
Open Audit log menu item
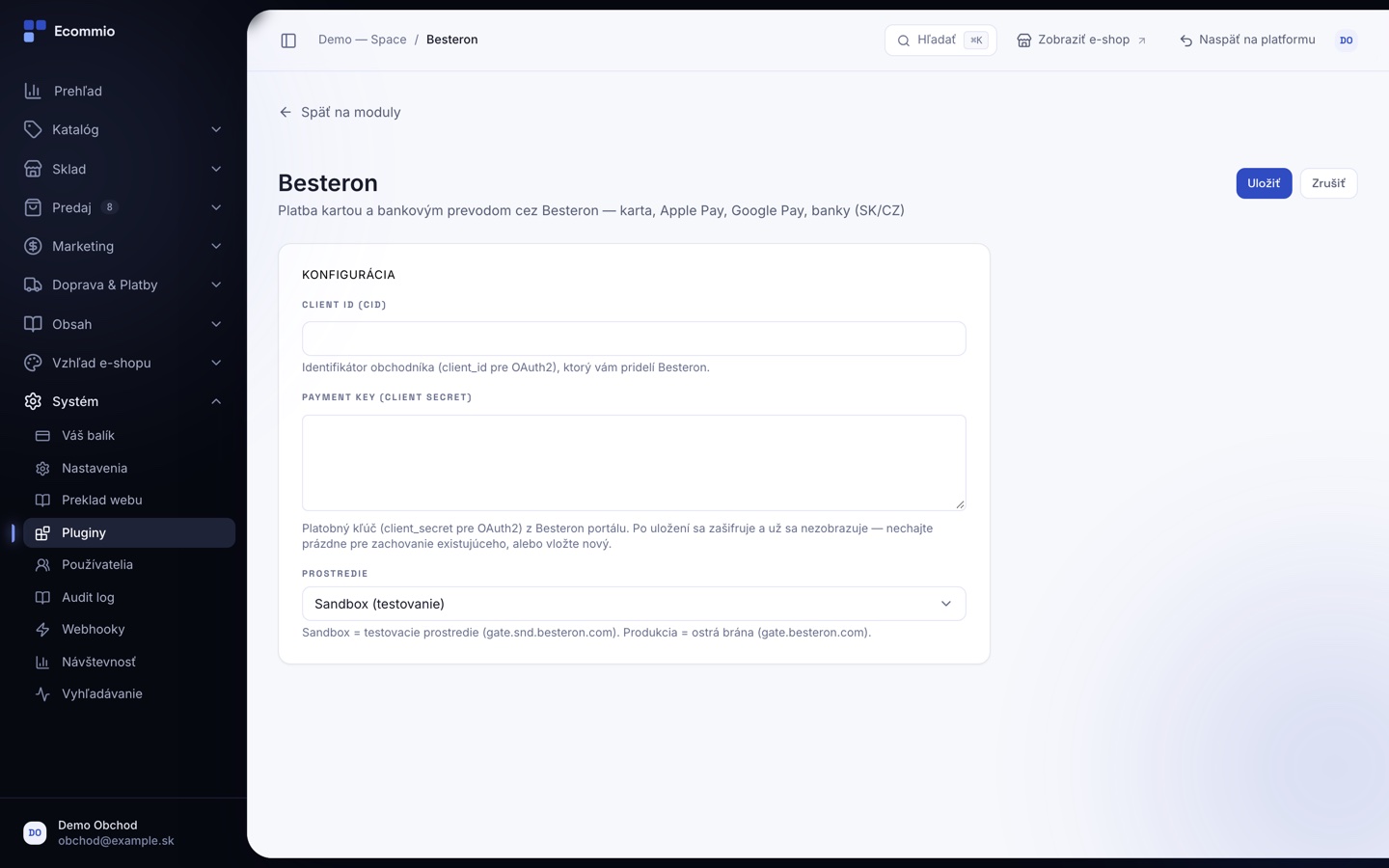tap(129, 598)
